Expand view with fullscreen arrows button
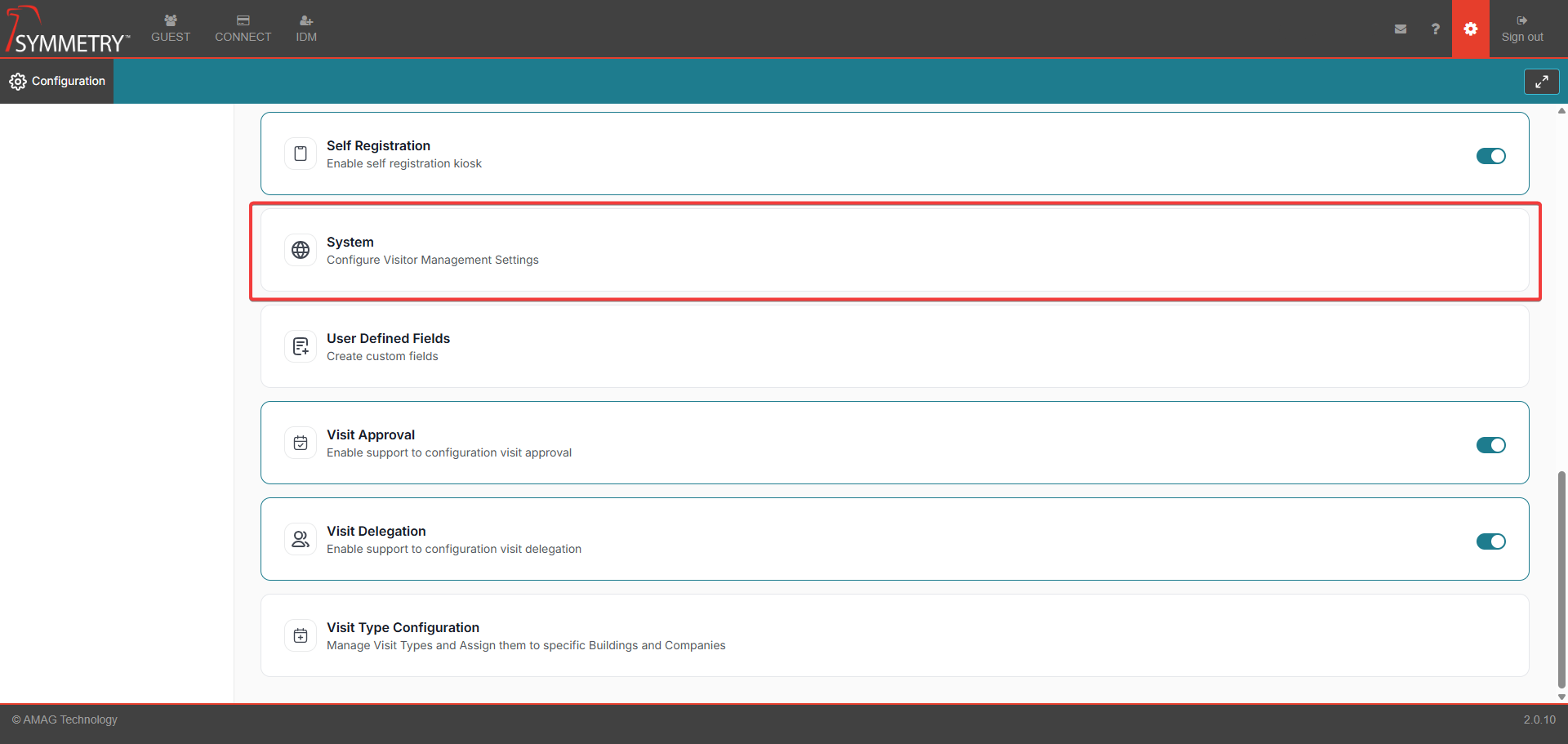 click(1541, 82)
